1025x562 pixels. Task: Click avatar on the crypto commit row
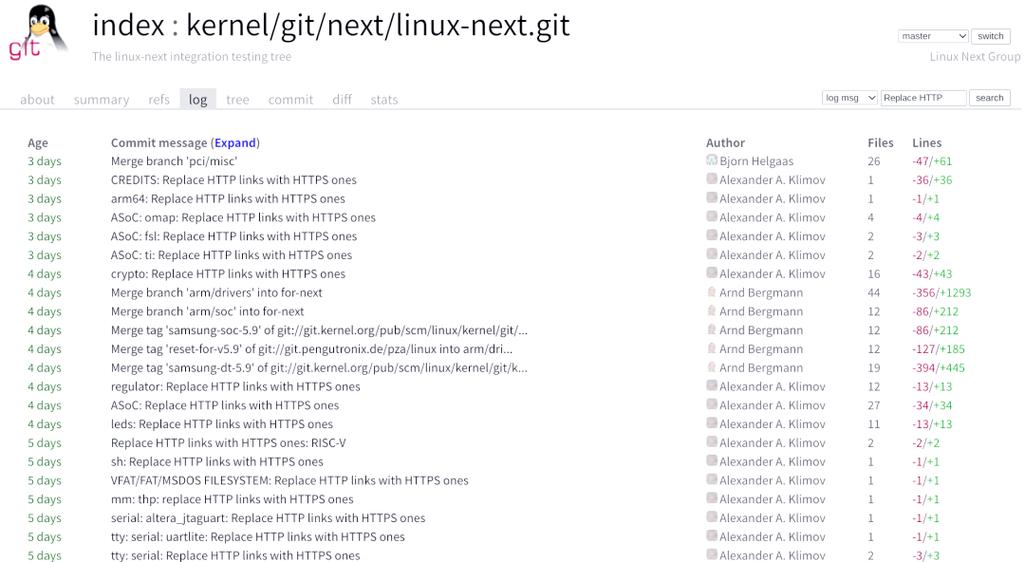pos(712,273)
